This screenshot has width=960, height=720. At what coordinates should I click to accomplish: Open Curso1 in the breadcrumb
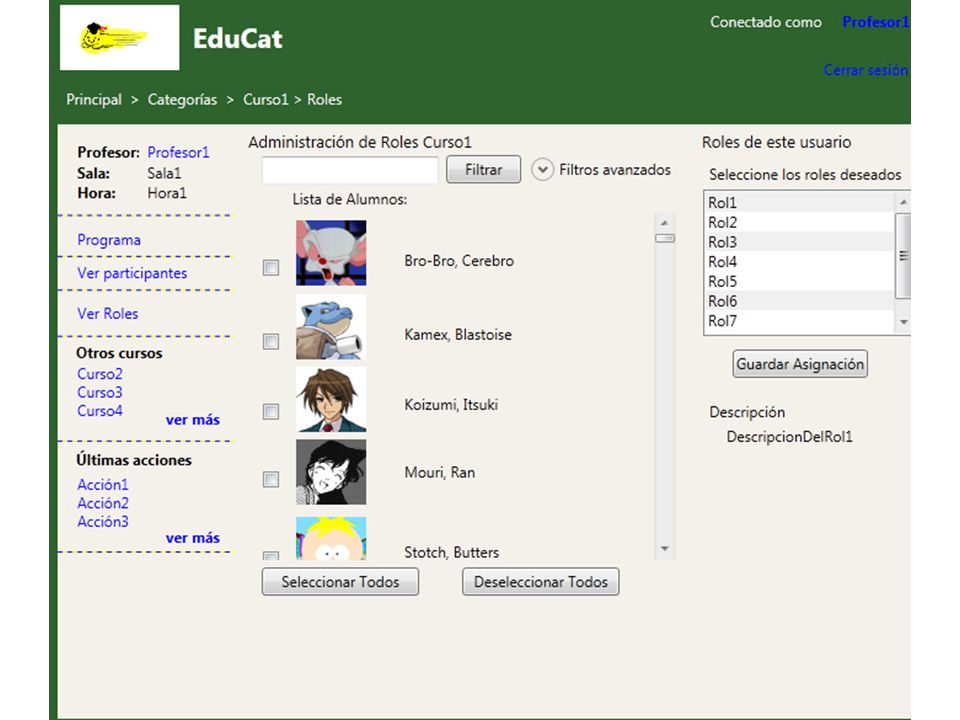(266, 99)
